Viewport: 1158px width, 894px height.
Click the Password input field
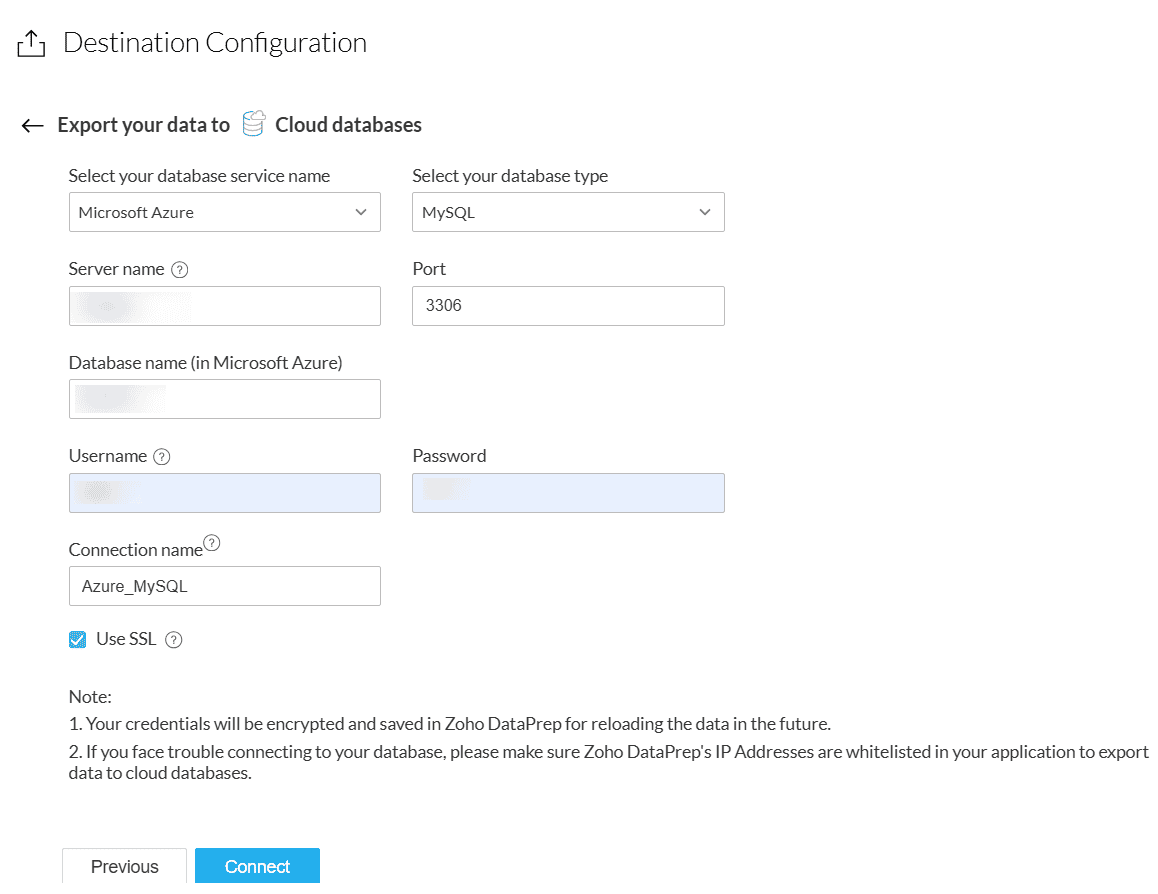point(567,493)
